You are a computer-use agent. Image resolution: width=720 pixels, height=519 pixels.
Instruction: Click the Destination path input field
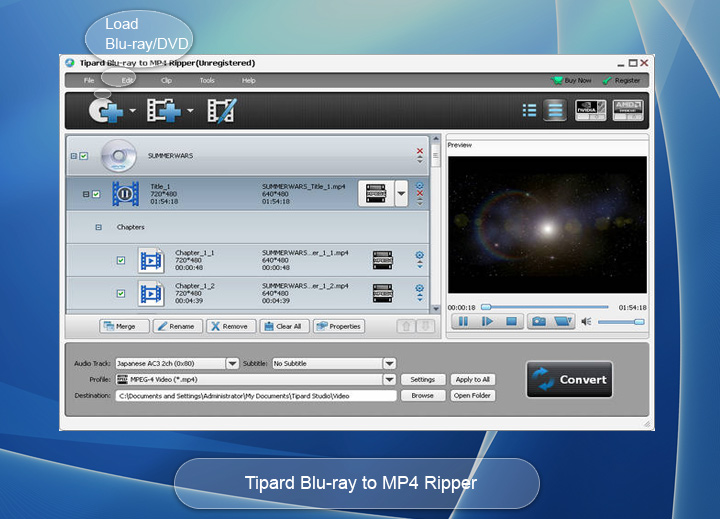(256, 395)
